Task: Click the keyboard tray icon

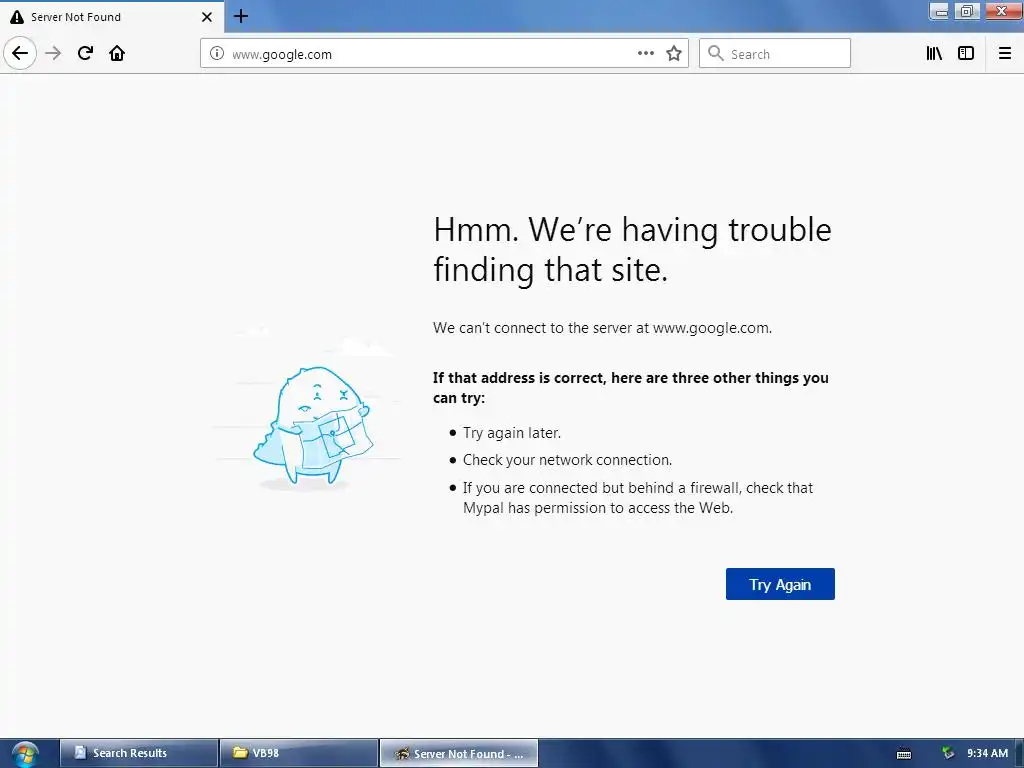Action: pyautogui.click(x=904, y=754)
